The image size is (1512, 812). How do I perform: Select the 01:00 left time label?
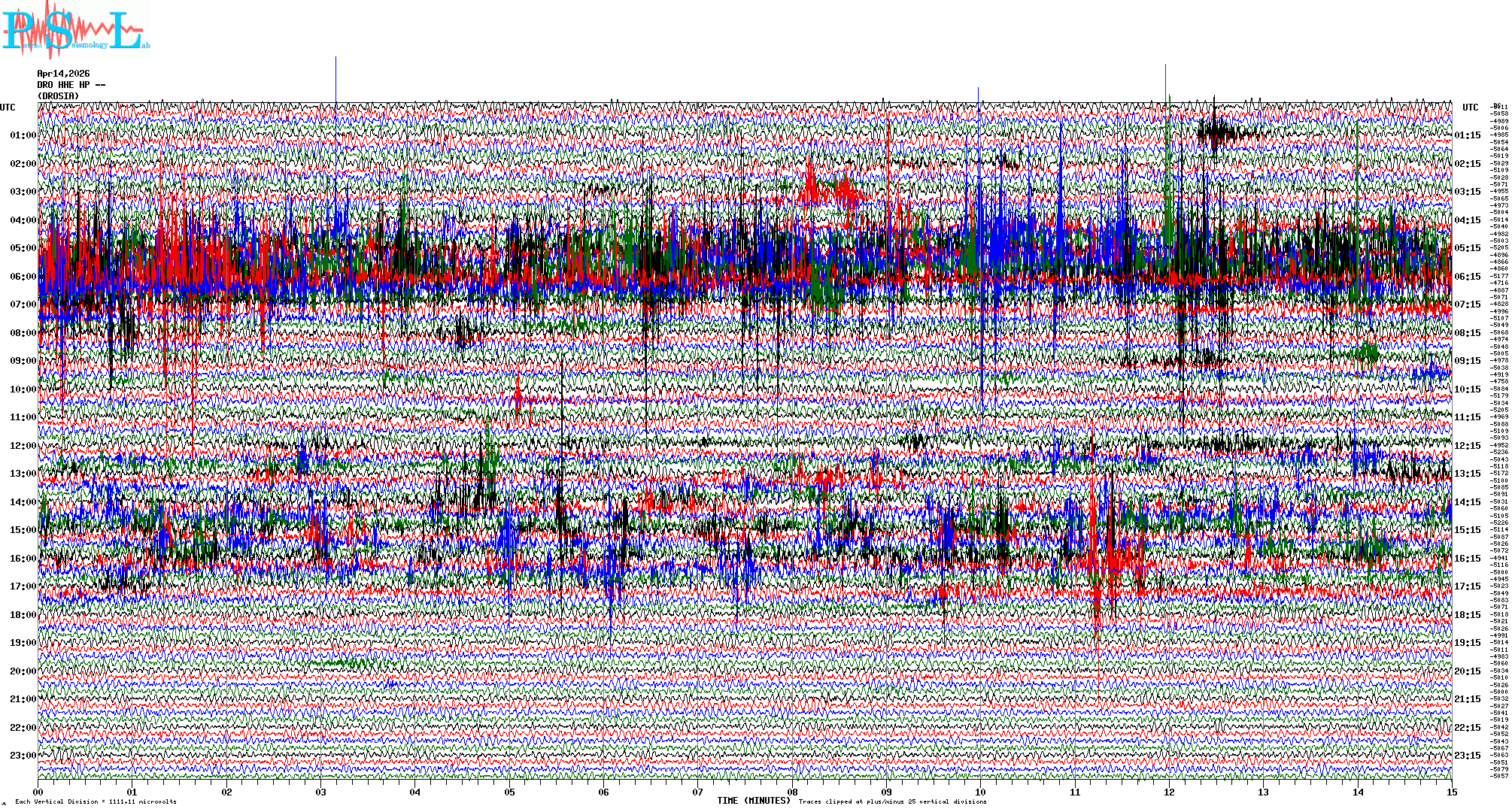(x=23, y=135)
